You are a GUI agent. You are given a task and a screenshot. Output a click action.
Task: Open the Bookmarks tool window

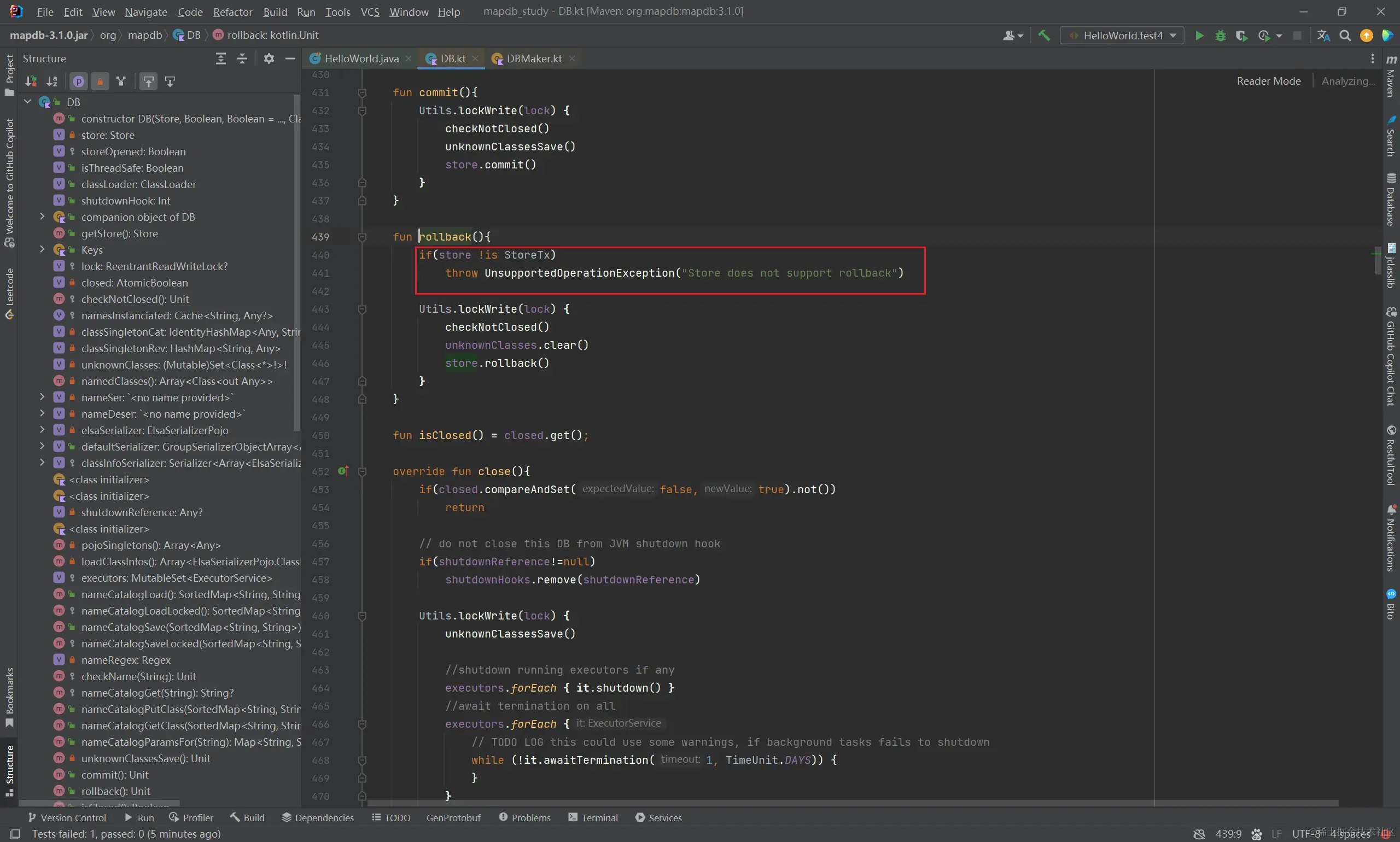coord(9,697)
